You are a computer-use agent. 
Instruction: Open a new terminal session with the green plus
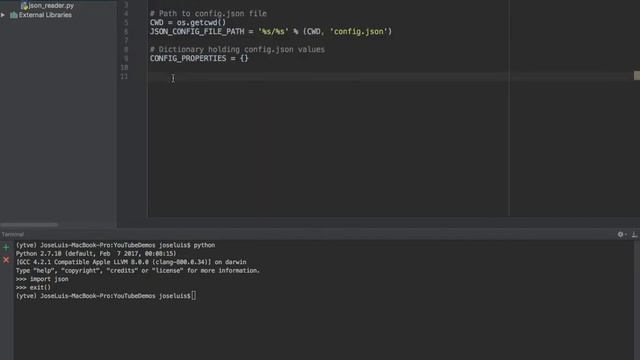[x=6, y=247]
